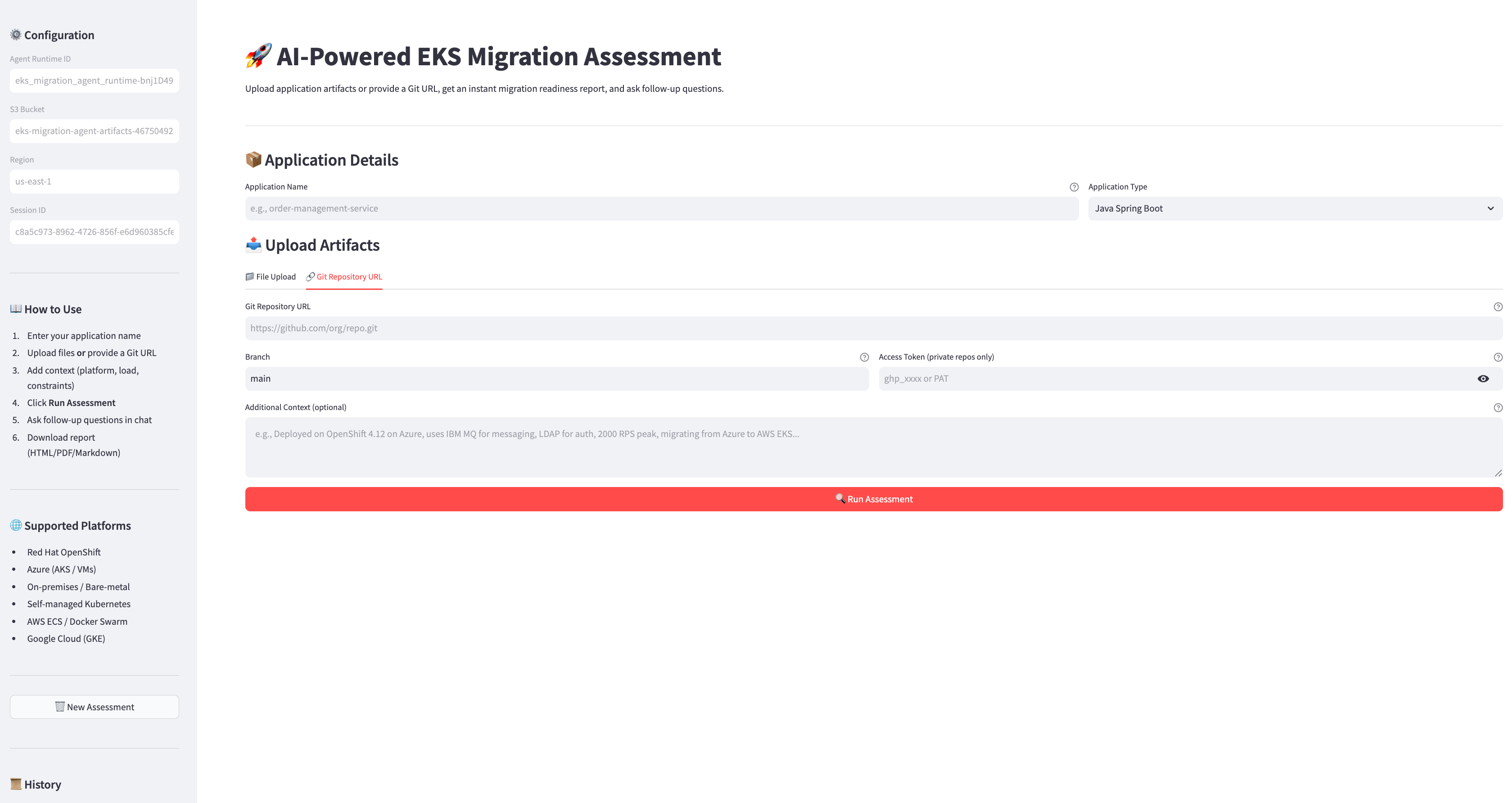Screen dimensions: 1512x803
Task: Click the Run Assessment button
Action: (x=873, y=500)
